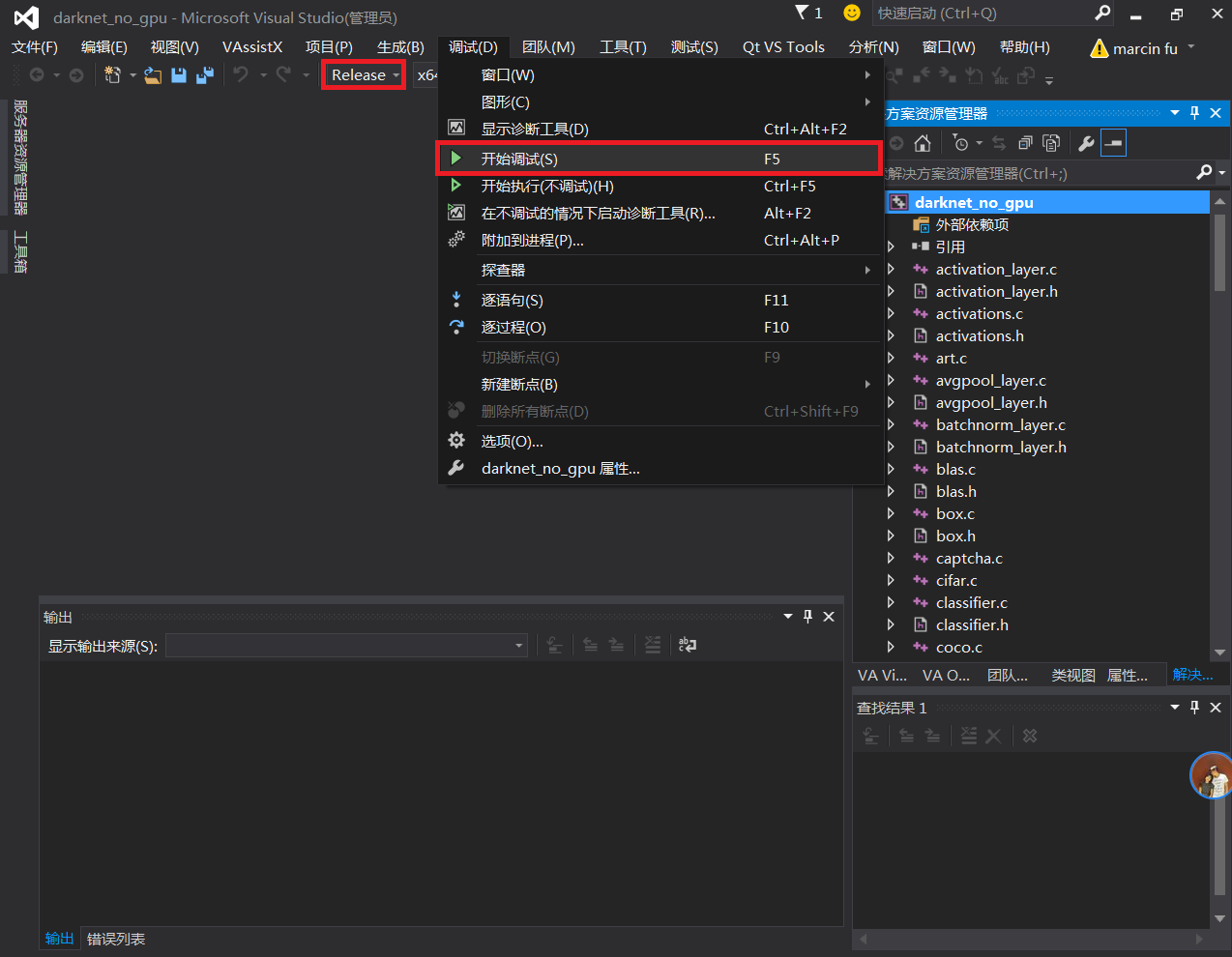
Task: Select batchnorm_layer.c in the tree
Action: click(x=1000, y=424)
